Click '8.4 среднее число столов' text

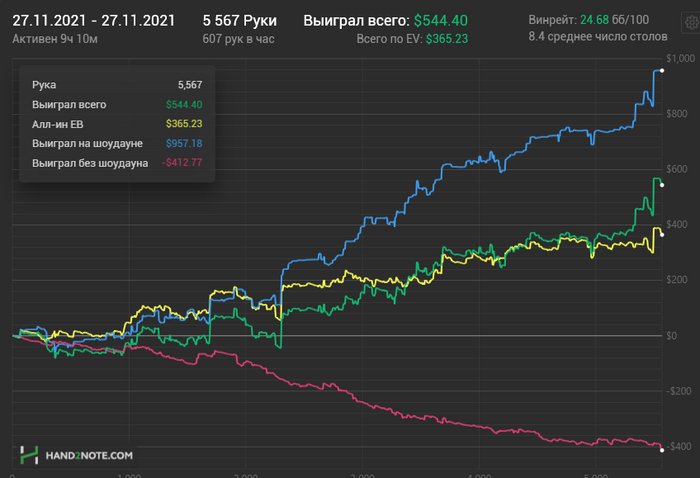click(598, 37)
